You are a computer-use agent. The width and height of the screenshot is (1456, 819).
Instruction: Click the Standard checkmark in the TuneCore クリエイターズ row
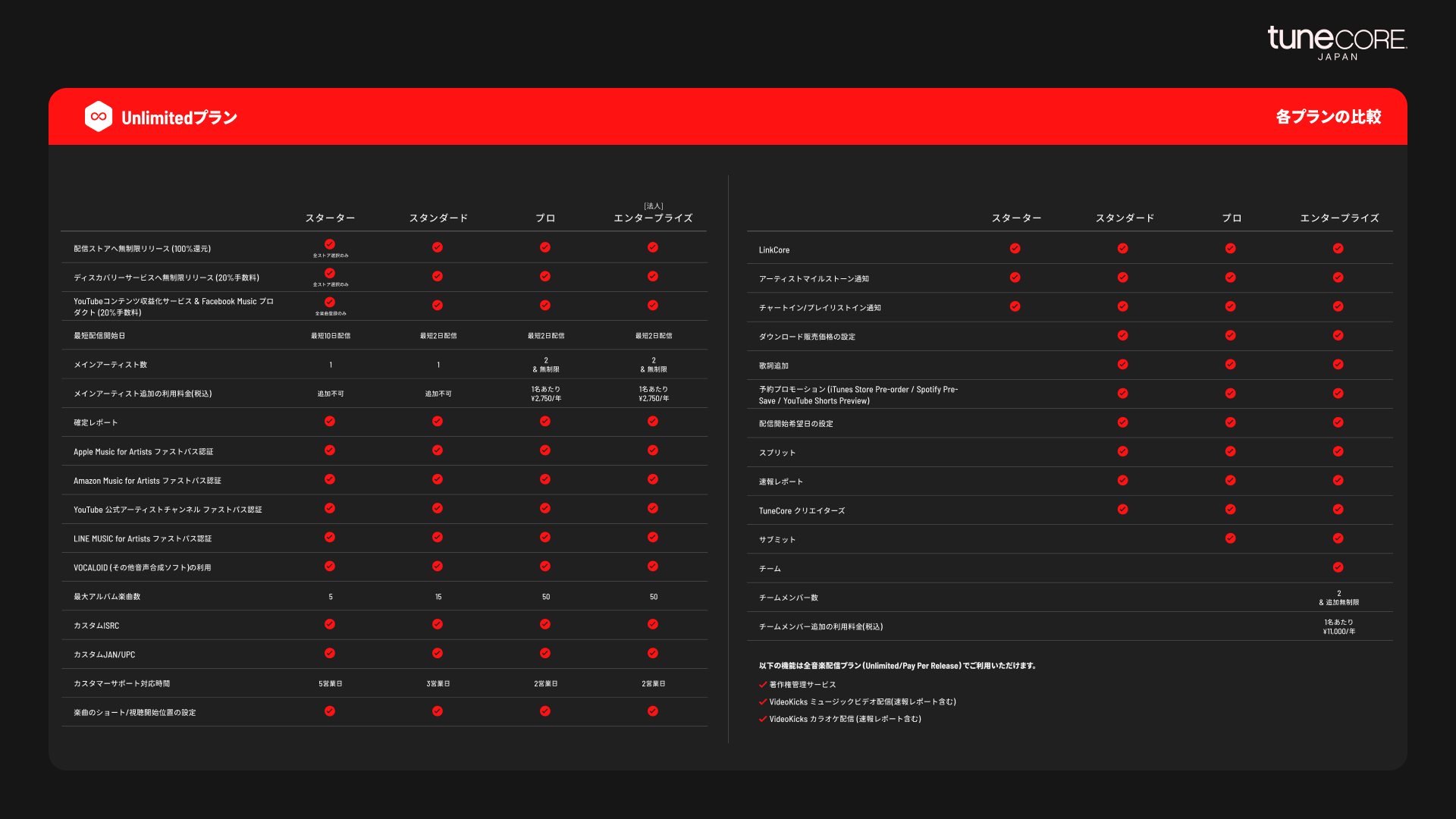1122,510
